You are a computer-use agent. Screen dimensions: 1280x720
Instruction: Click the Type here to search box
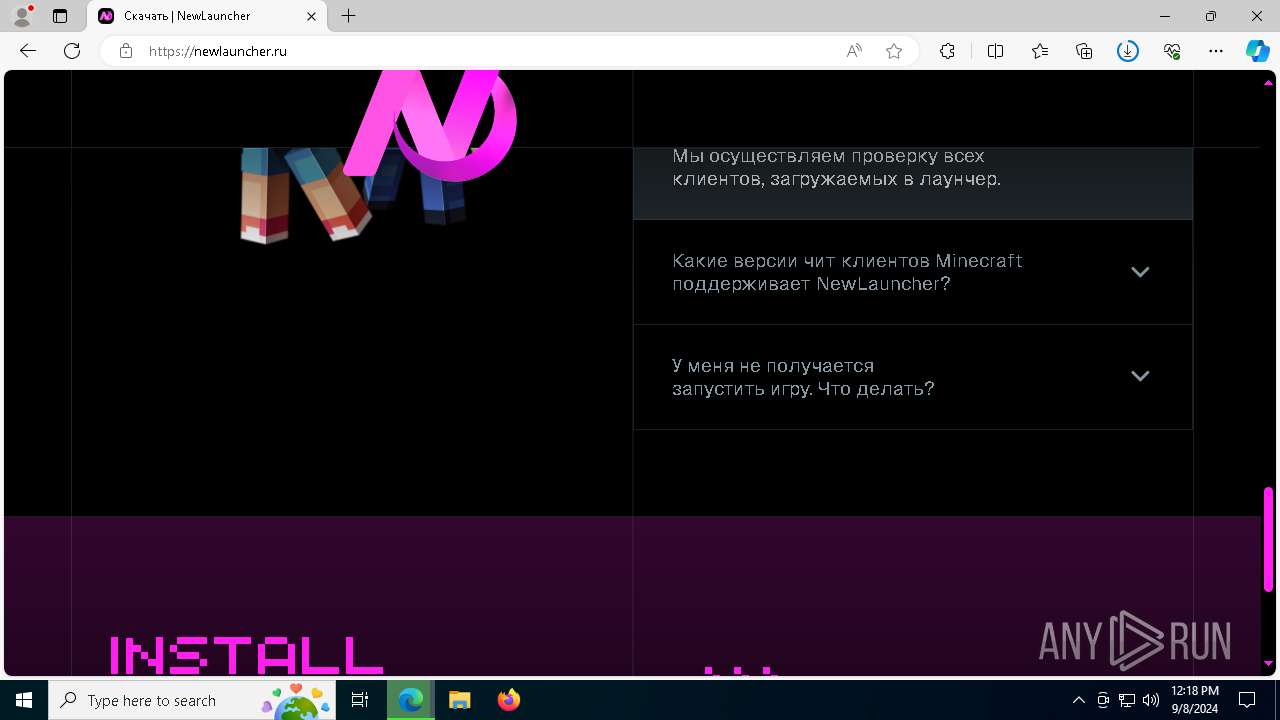(x=193, y=700)
